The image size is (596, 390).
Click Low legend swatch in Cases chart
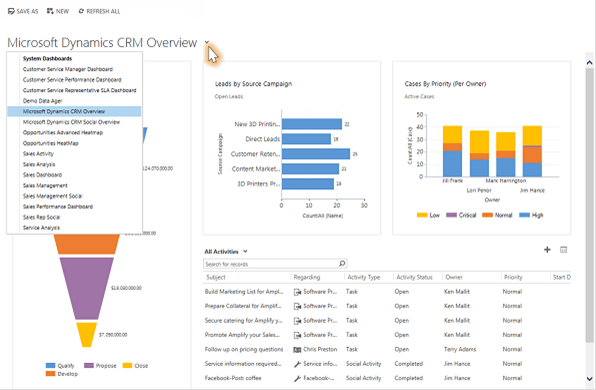pyautogui.click(x=422, y=215)
